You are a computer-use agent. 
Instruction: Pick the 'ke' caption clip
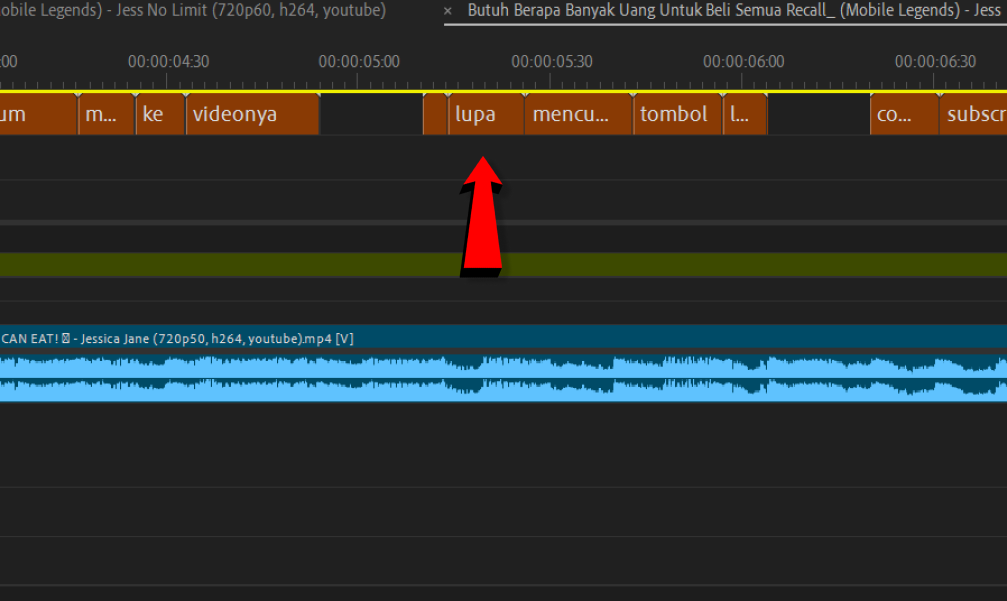(x=160, y=114)
